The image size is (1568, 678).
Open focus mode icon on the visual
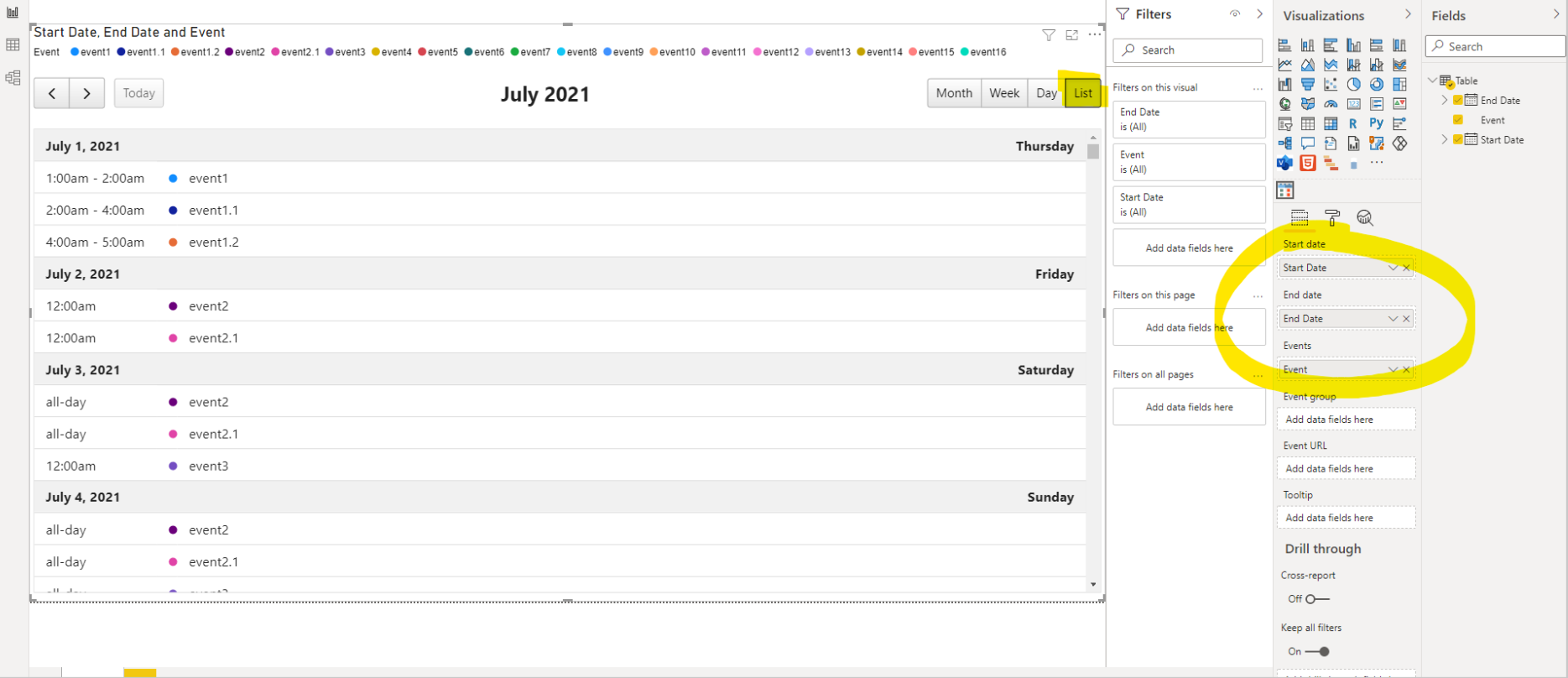click(x=1071, y=34)
